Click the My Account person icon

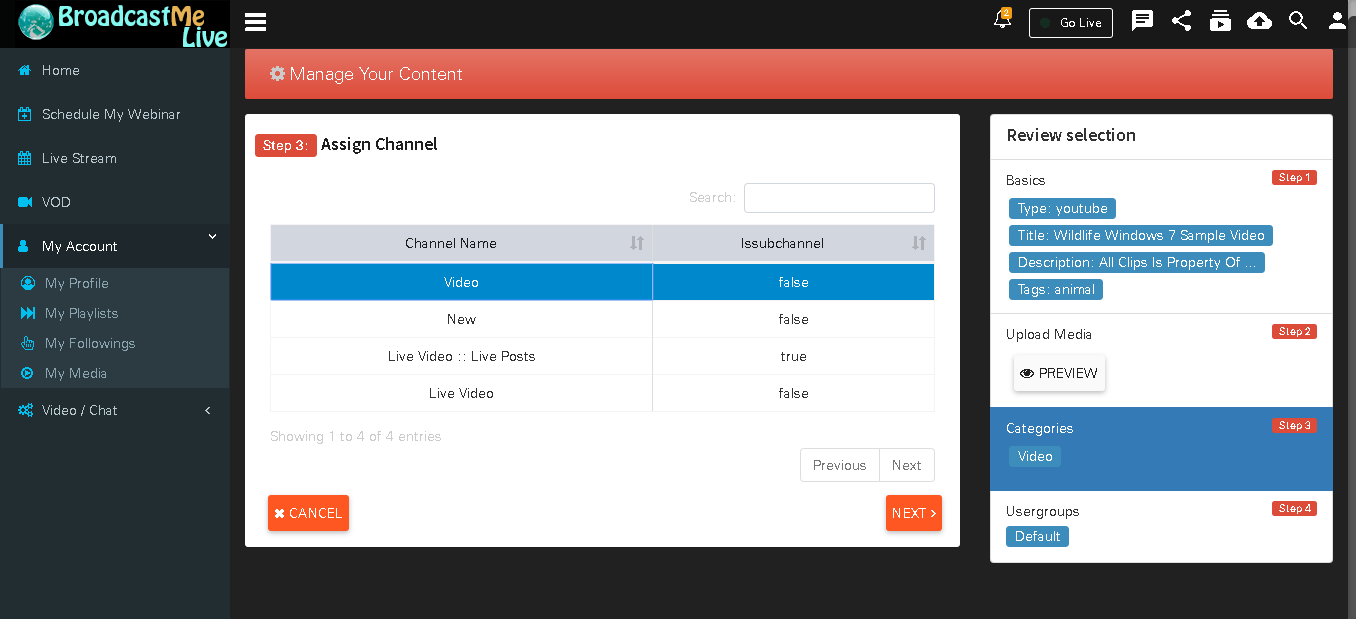tap(24, 246)
